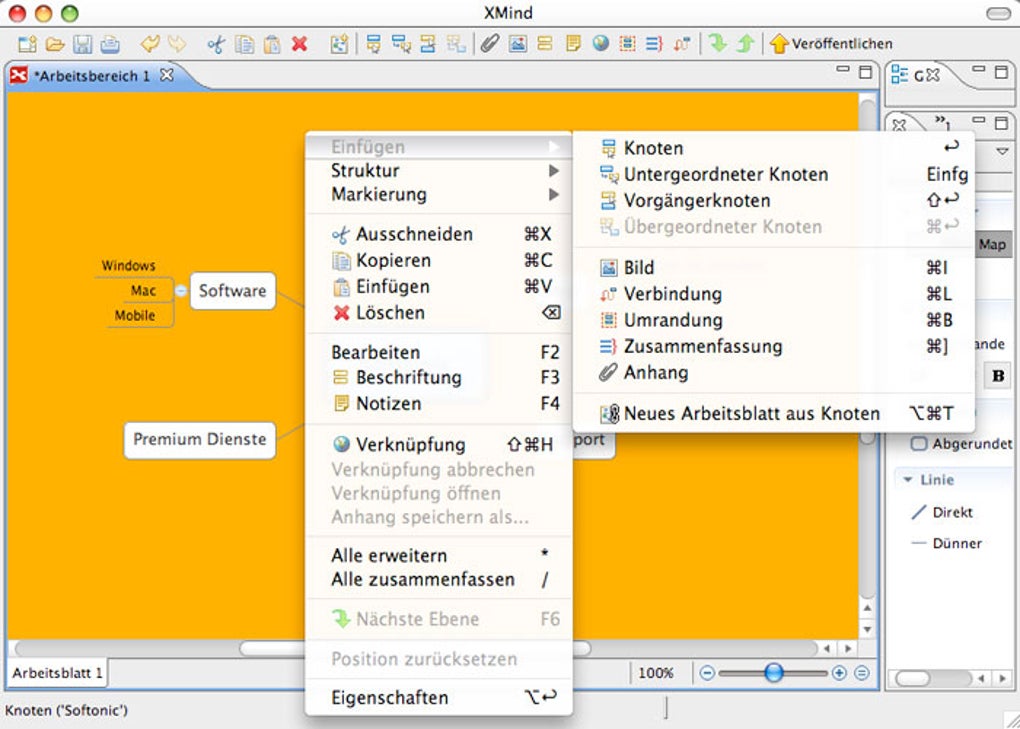1020x729 pixels.
Task: Click the copy icon in toolbar
Action: pyautogui.click(x=245, y=44)
